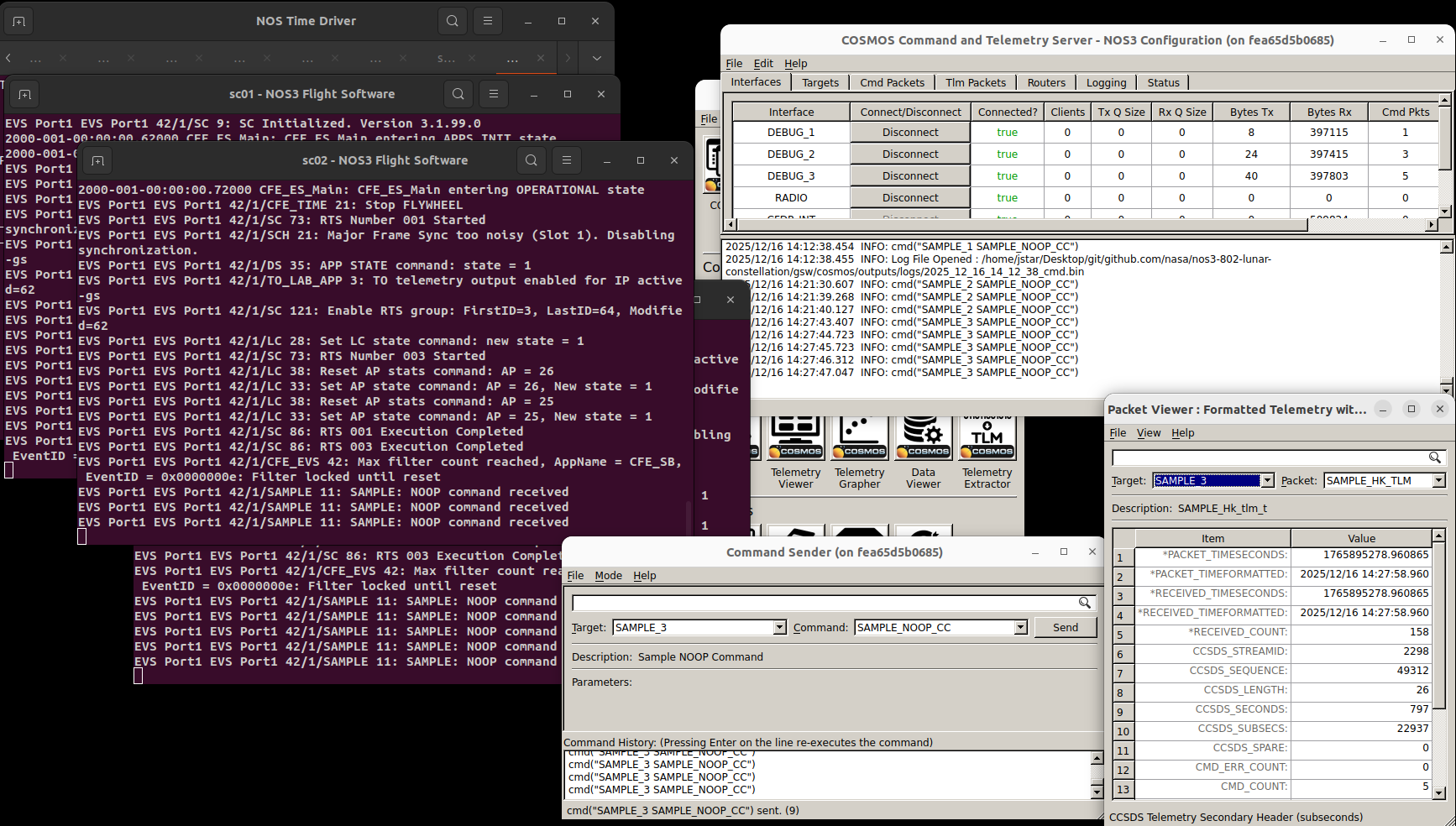Click search icon in Command Sender search box
This screenshot has height=826, width=1456.
click(1085, 603)
